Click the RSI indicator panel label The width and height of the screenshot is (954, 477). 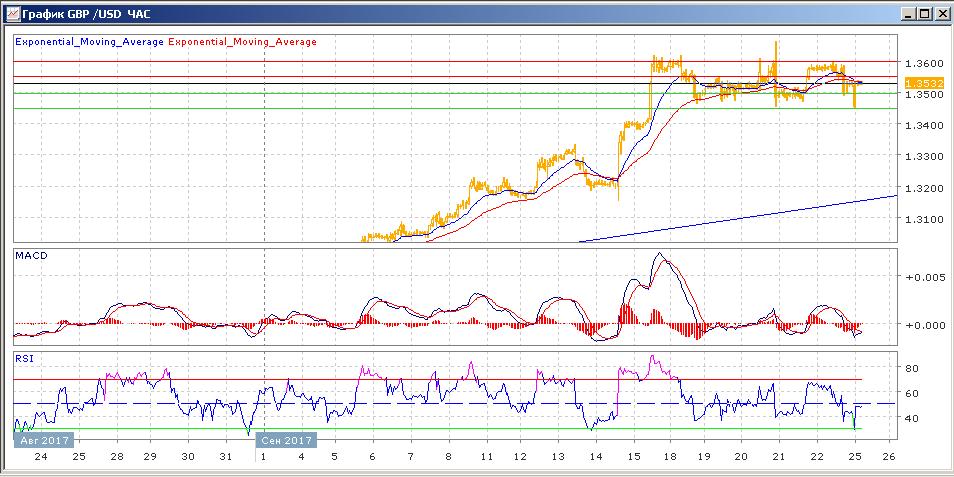[23, 355]
